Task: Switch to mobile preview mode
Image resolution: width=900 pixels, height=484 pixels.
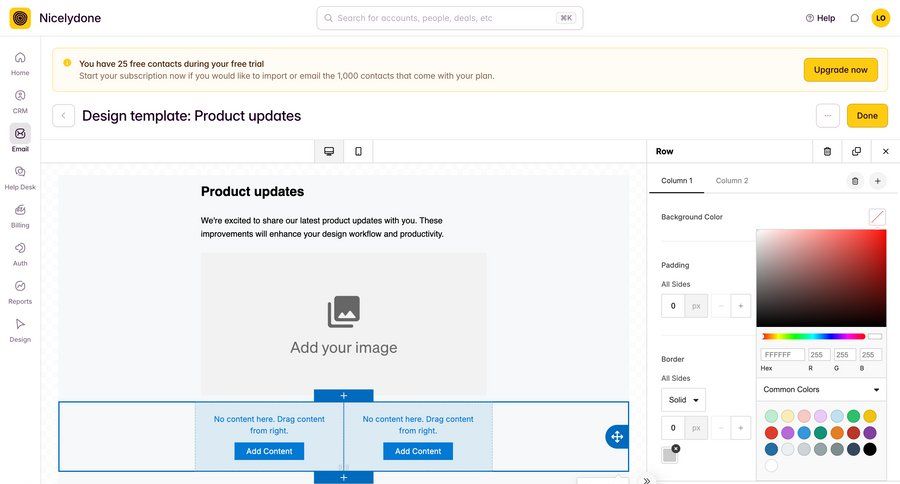Action: [x=358, y=151]
